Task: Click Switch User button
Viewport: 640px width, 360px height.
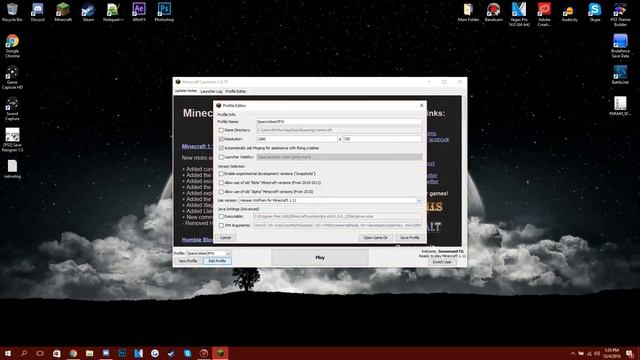Action: 442,262
